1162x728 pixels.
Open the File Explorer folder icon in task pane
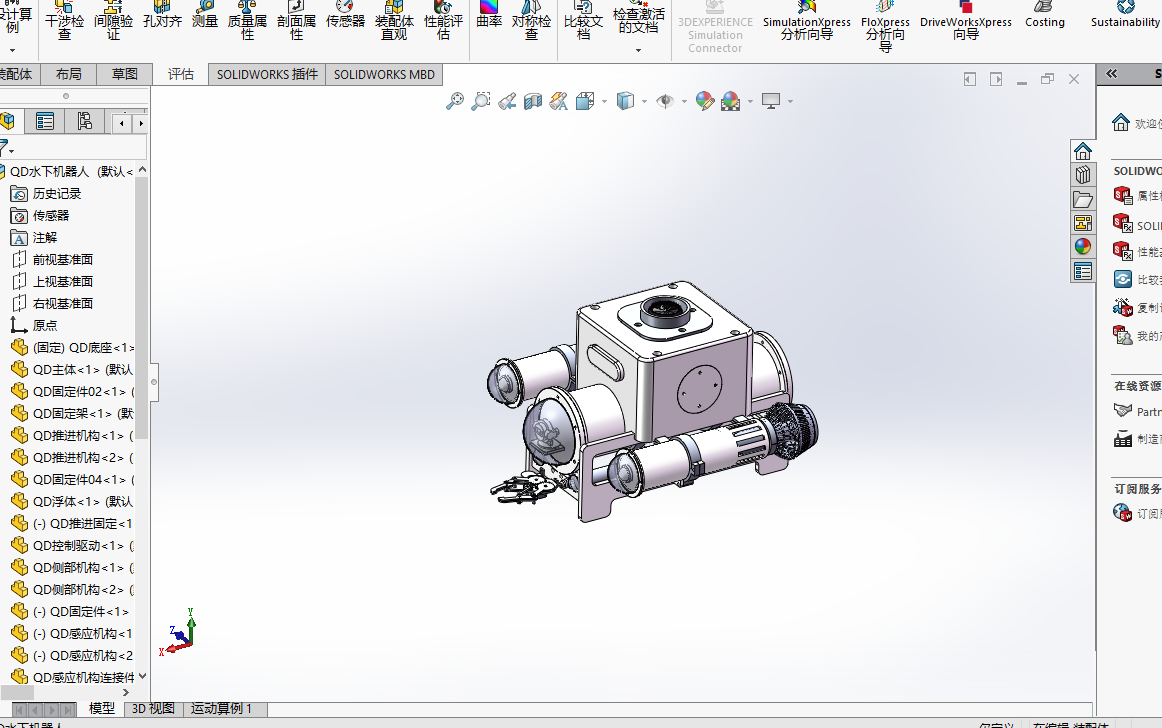tap(1083, 199)
